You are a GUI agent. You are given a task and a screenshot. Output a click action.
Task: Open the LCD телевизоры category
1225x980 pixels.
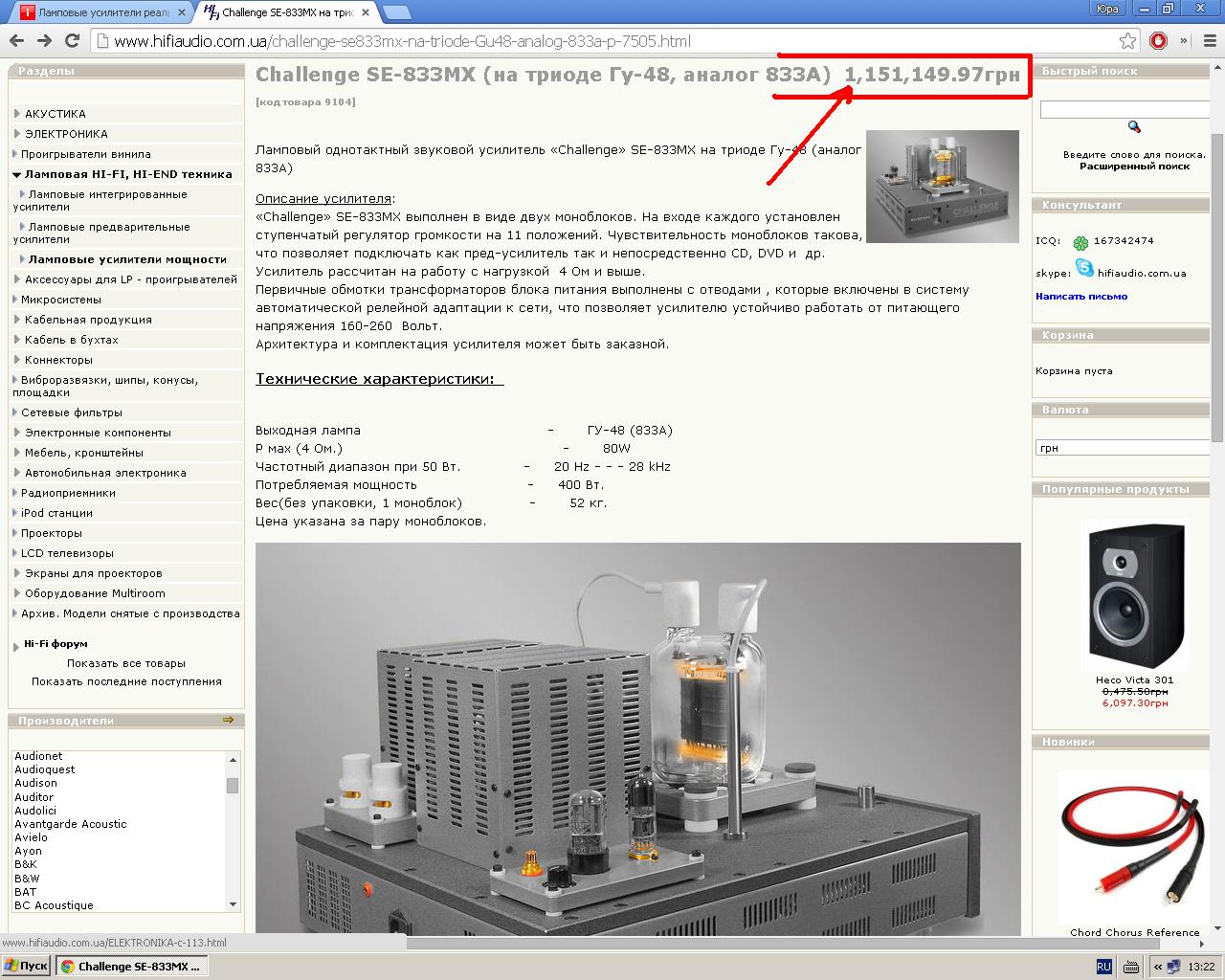click(x=67, y=553)
